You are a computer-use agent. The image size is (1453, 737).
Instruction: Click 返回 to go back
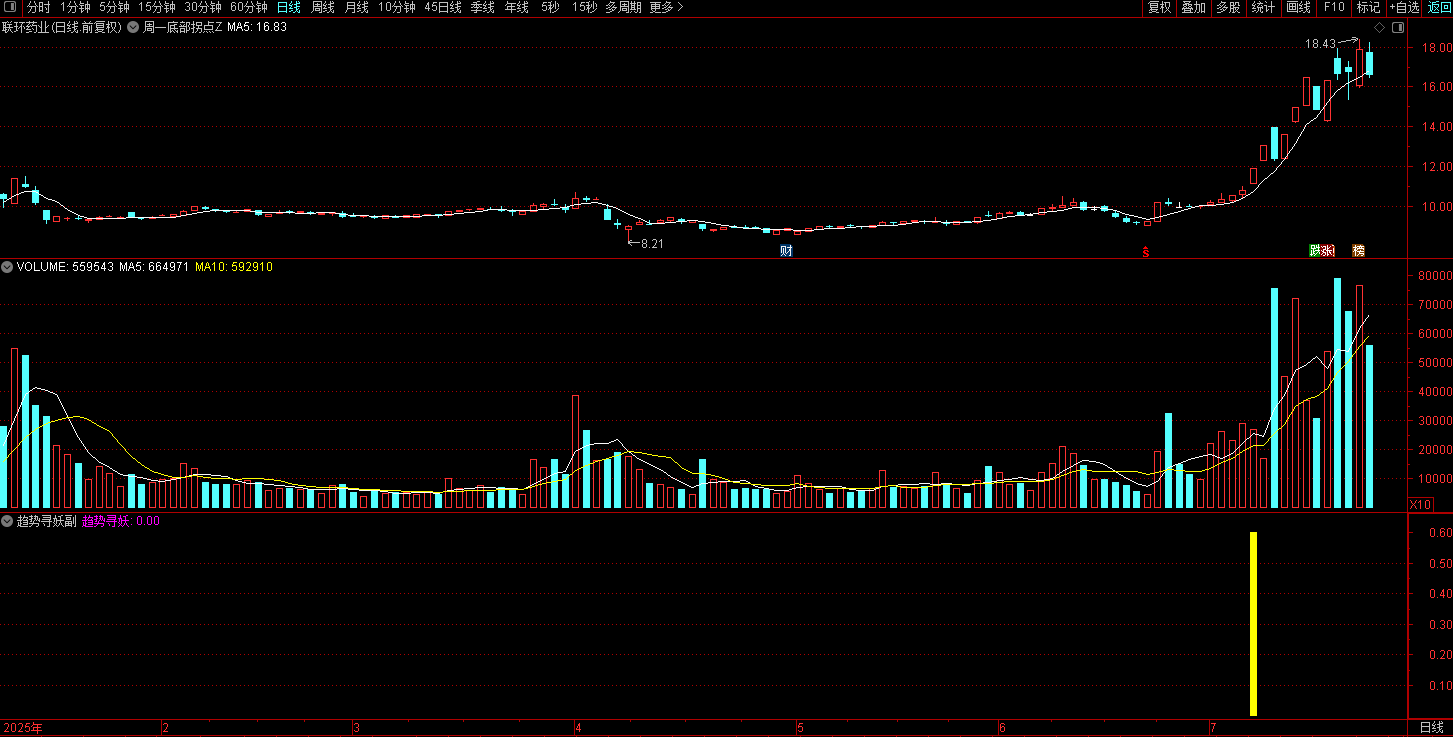click(1439, 7)
